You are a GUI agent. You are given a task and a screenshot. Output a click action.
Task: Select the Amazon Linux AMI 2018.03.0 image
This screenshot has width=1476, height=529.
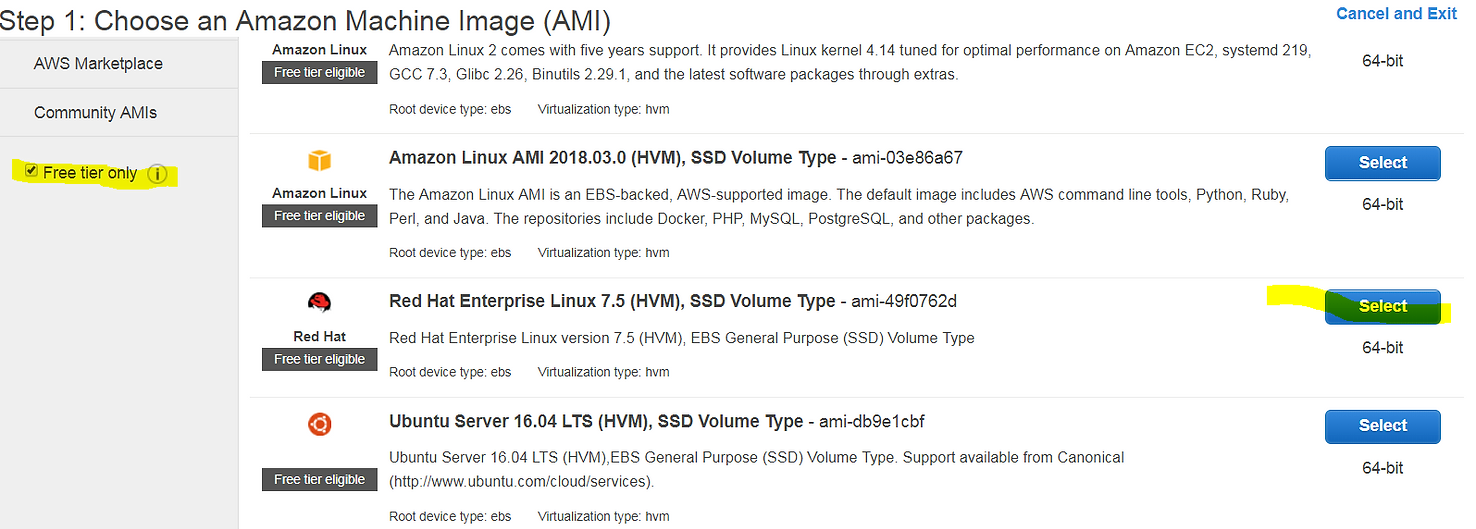(x=1383, y=163)
